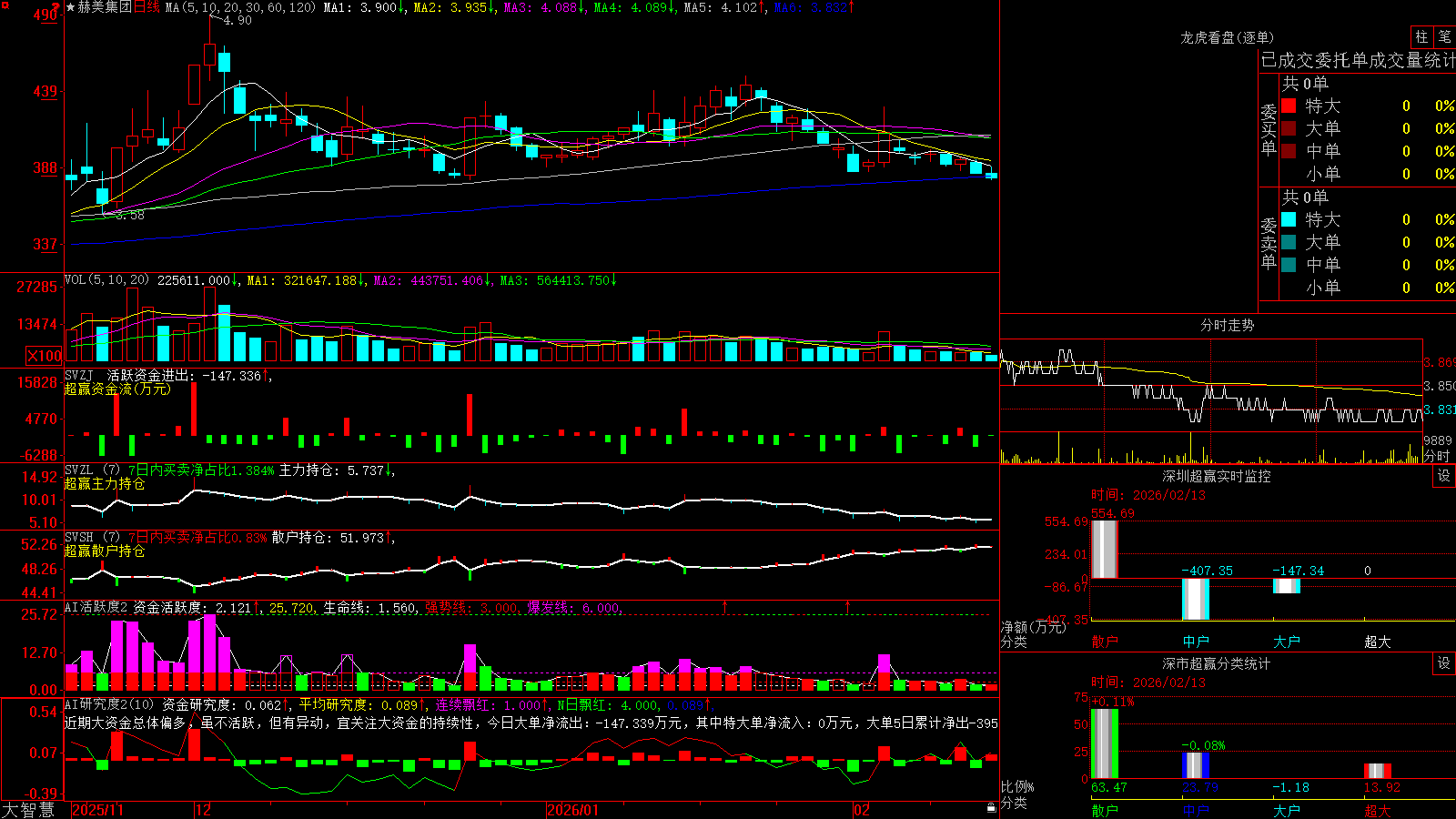Click the 日线 period label
This screenshot has width=1456, height=819.
pos(147,7)
